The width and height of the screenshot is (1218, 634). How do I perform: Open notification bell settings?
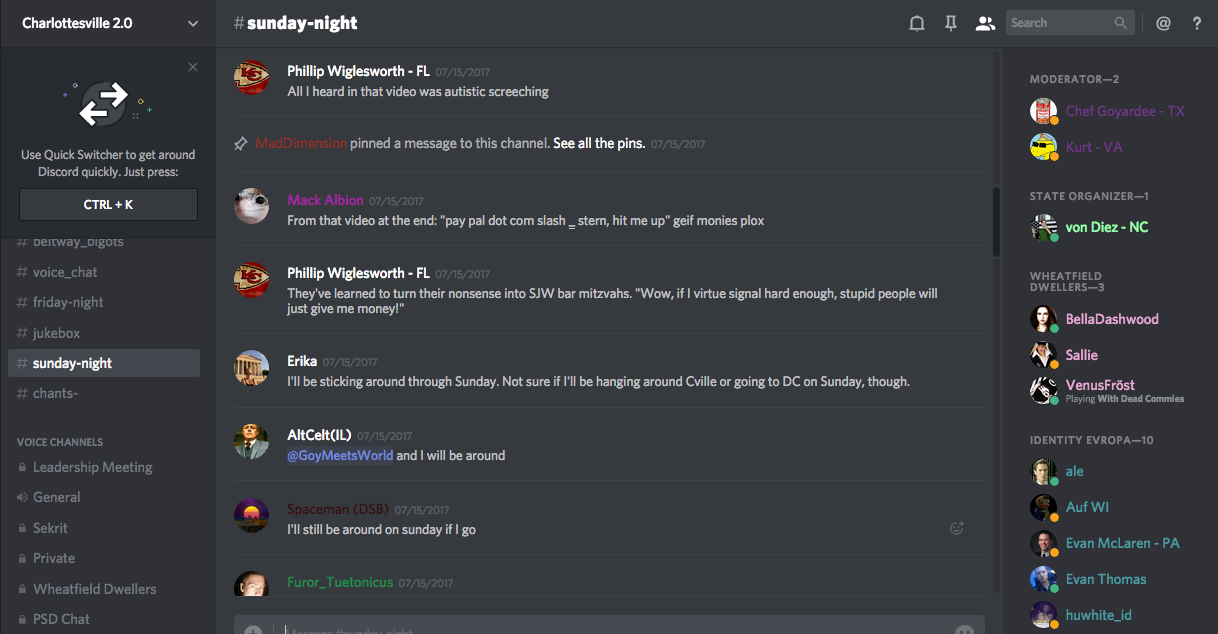[916, 23]
